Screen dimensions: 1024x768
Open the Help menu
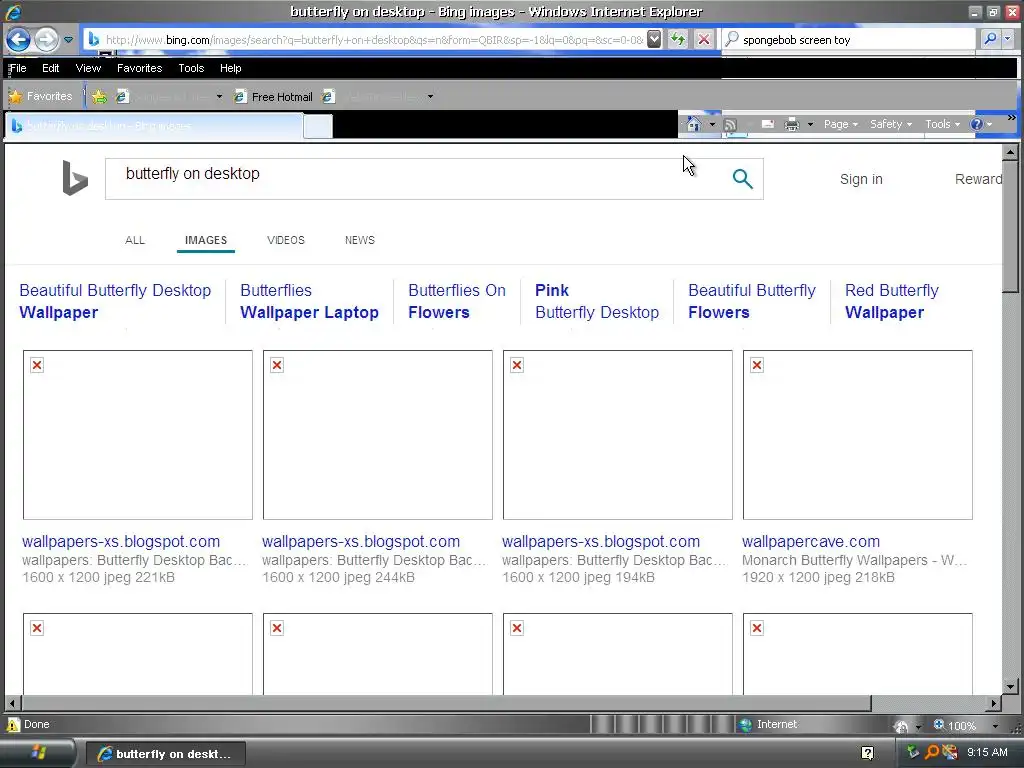231,68
